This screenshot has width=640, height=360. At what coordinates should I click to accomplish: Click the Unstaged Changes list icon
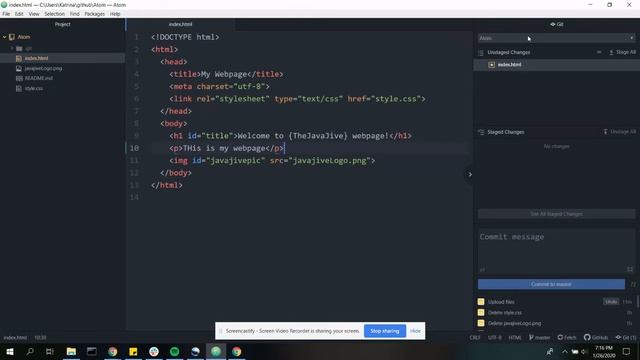tap(481, 53)
